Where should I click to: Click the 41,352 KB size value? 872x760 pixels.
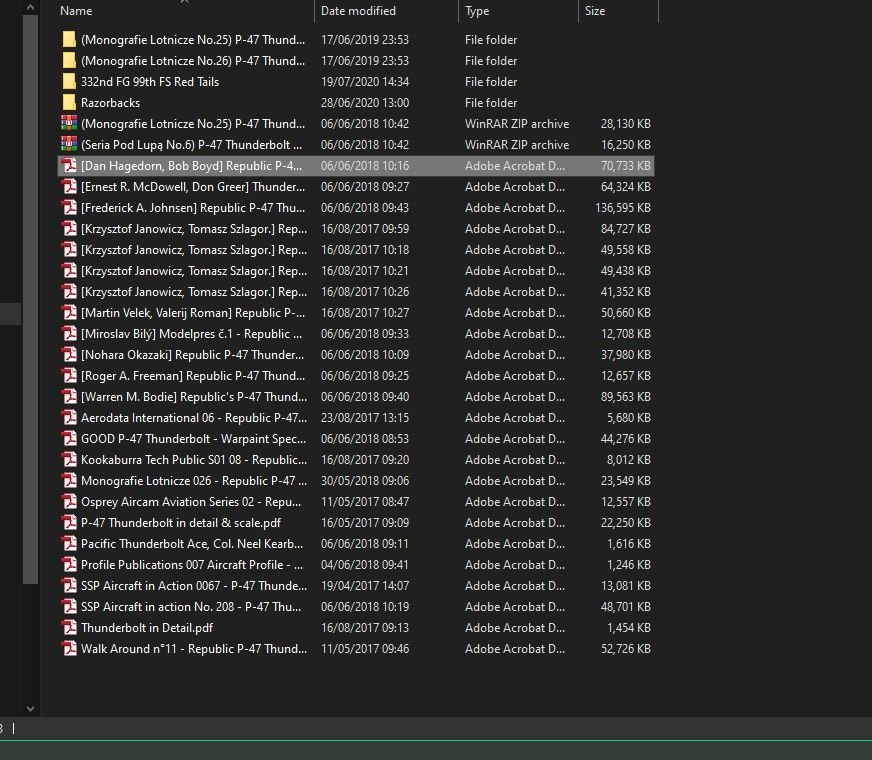pyautogui.click(x=626, y=292)
